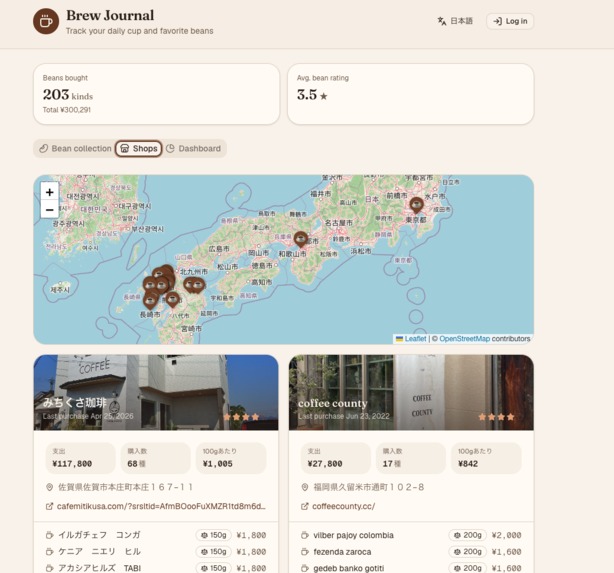Click the shop marker near 和歌山市
Screen dimensions: 614x573
[x=301, y=239]
